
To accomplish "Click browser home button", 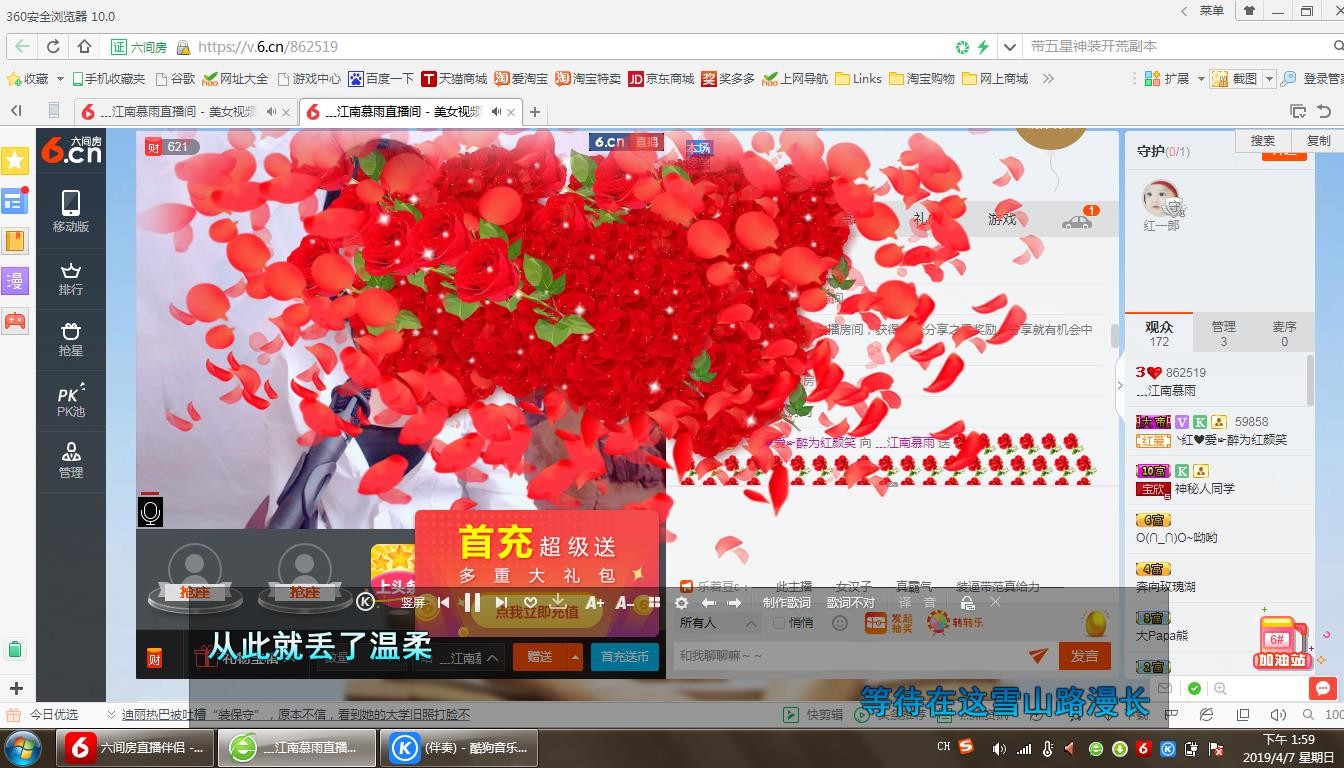I will pyautogui.click(x=85, y=46).
